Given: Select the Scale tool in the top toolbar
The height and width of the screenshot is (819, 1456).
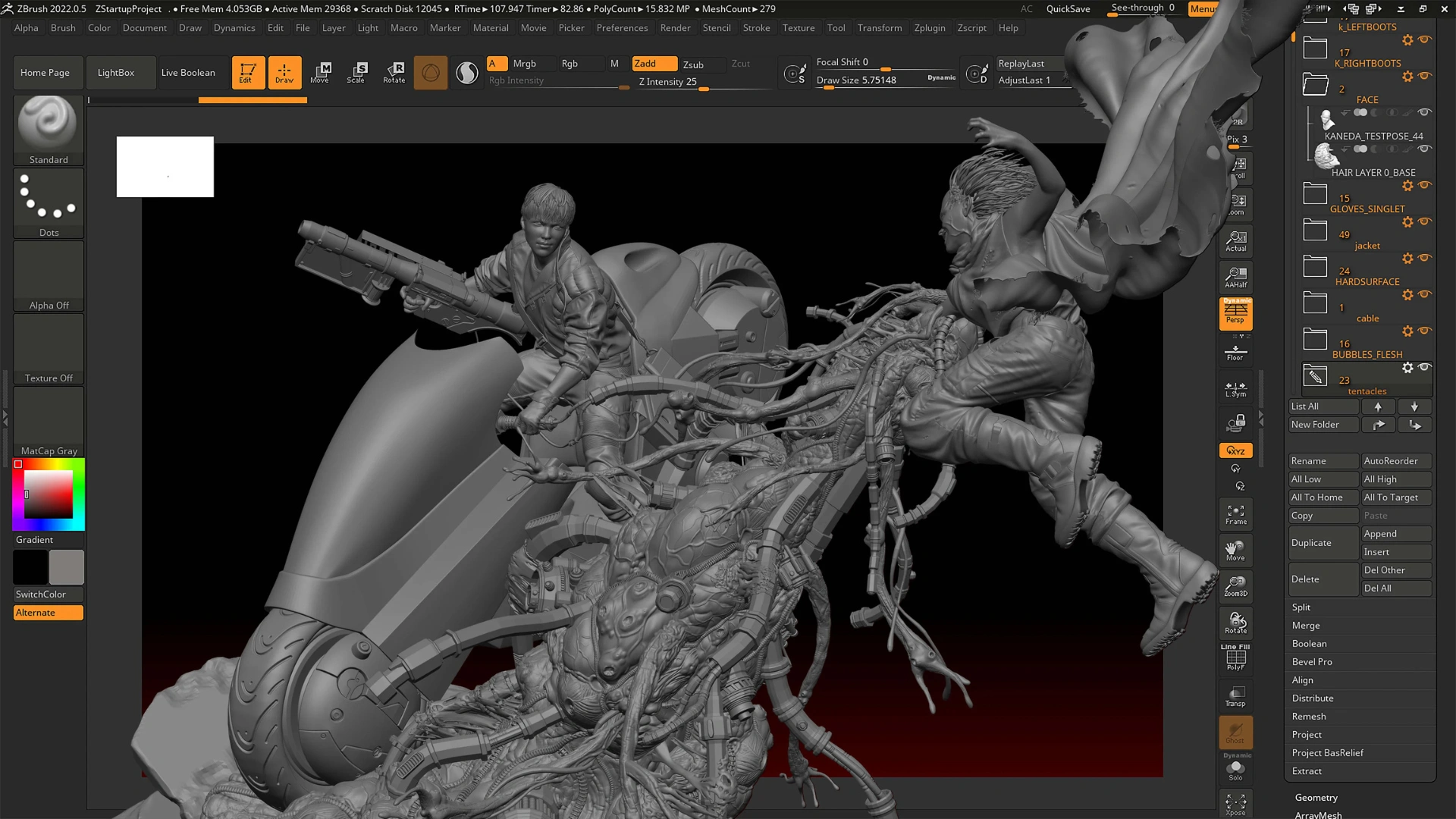Looking at the screenshot, I should point(356,72).
